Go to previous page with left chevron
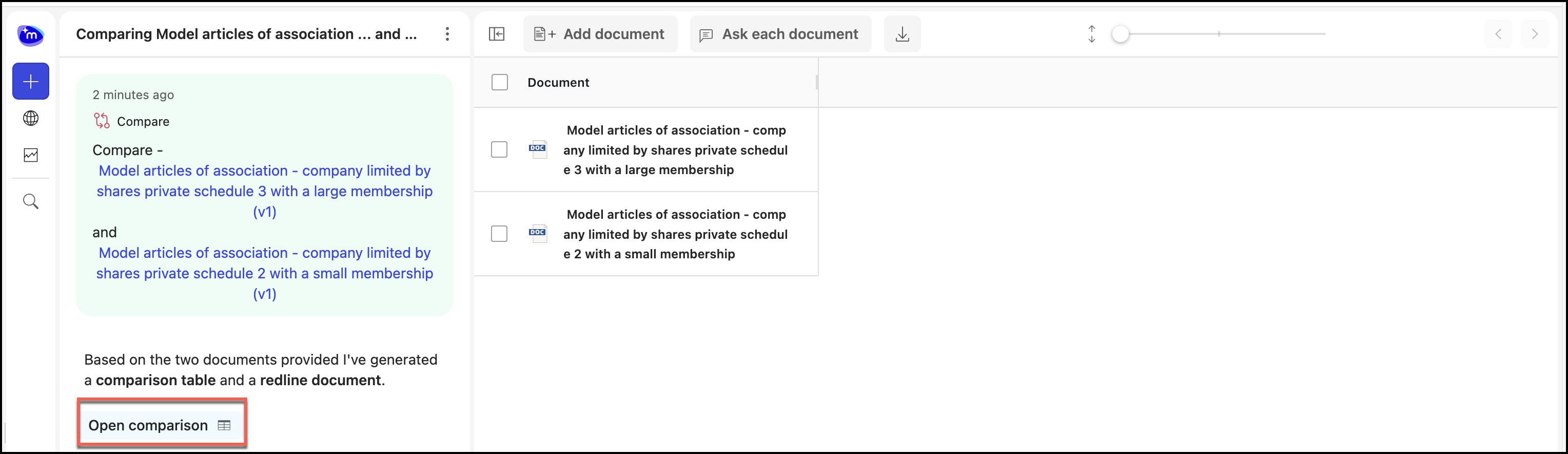Viewport: 1568px width, 454px height. (x=1499, y=34)
